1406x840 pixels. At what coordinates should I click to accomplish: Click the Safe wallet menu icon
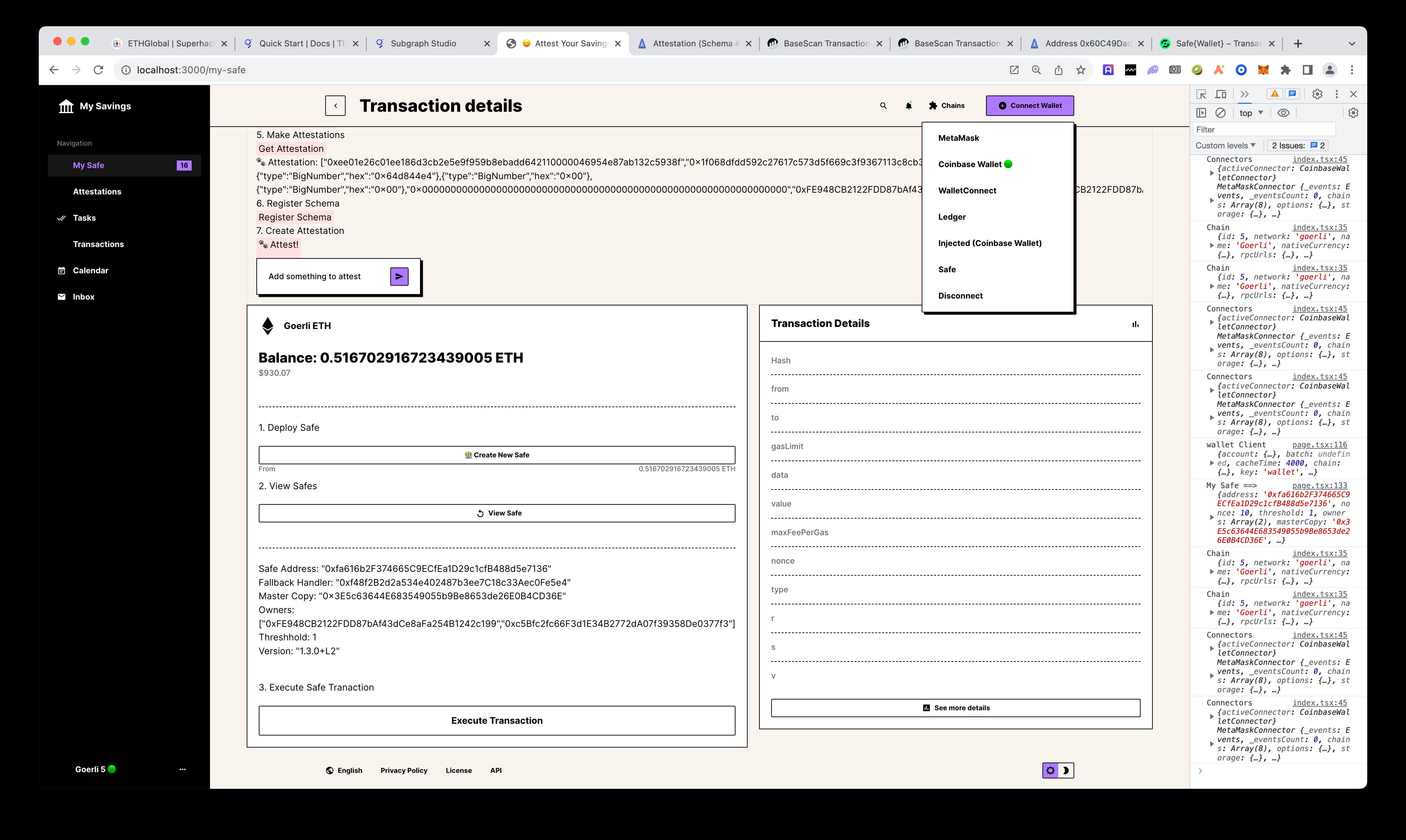(947, 269)
